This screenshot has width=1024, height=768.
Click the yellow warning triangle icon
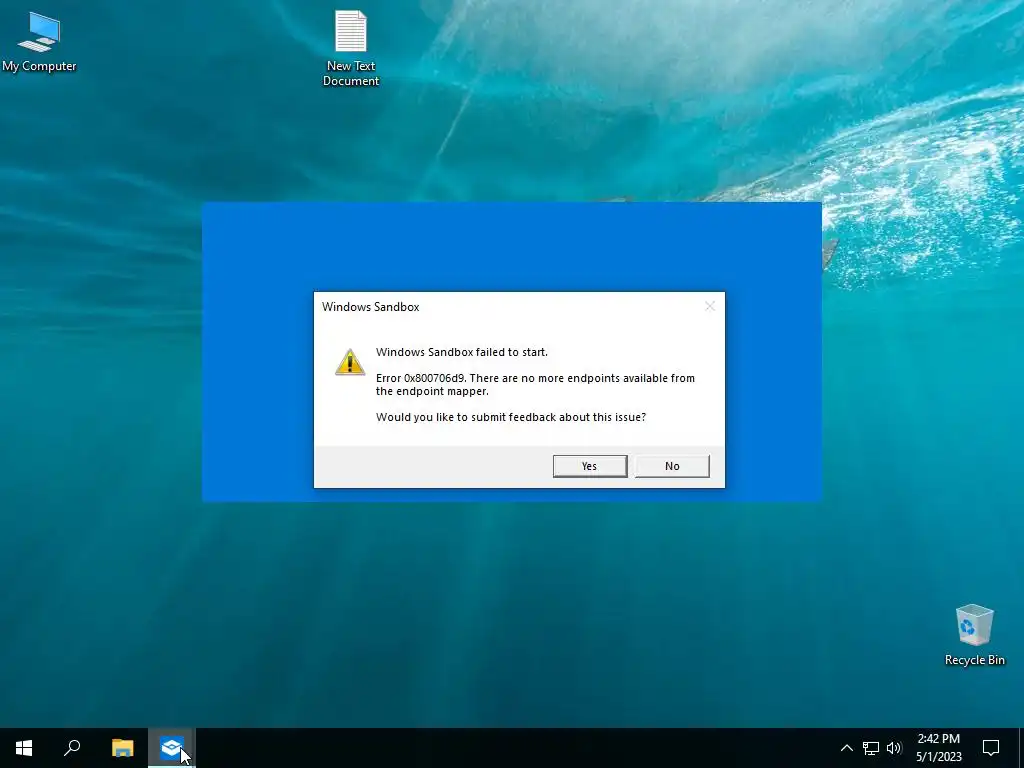(350, 362)
